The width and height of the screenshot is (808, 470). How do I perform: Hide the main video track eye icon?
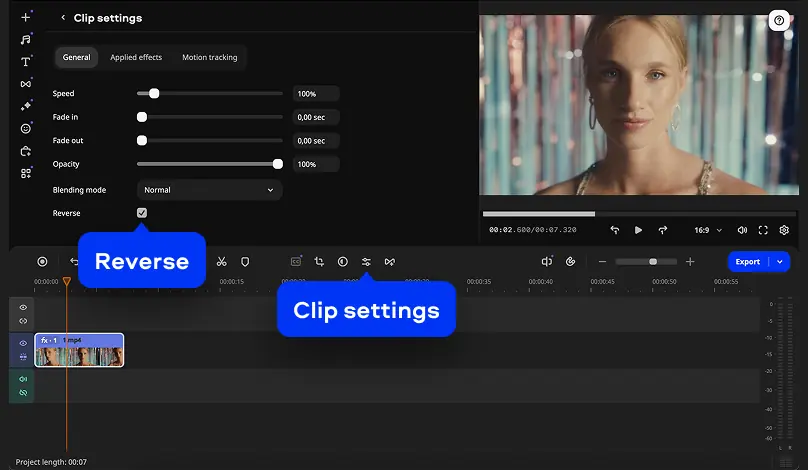tap(23, 343)
